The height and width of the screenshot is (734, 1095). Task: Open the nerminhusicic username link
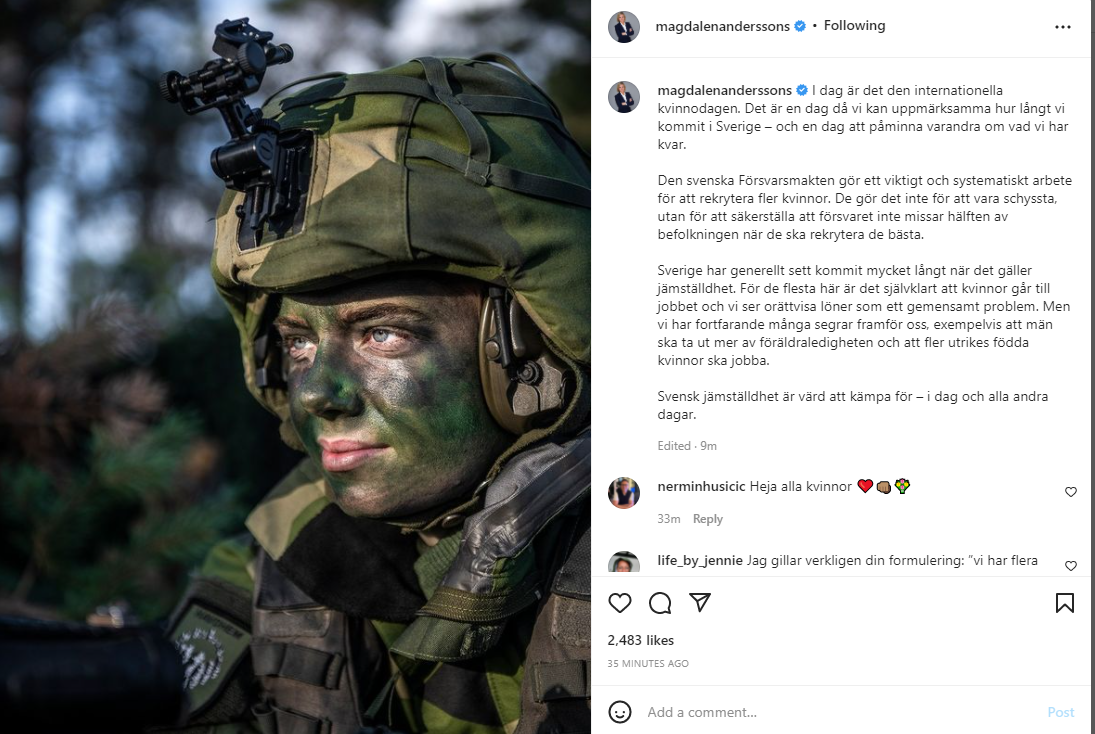[x=701, y=486]
